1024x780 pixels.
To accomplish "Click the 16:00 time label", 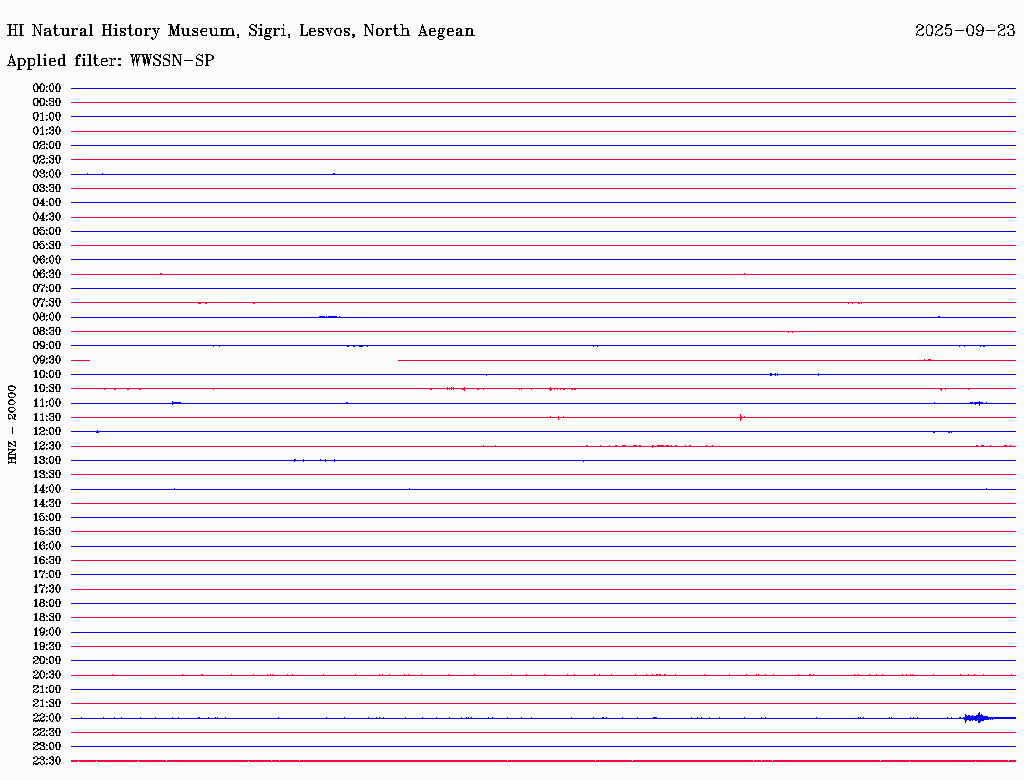I will pos(47,546).
